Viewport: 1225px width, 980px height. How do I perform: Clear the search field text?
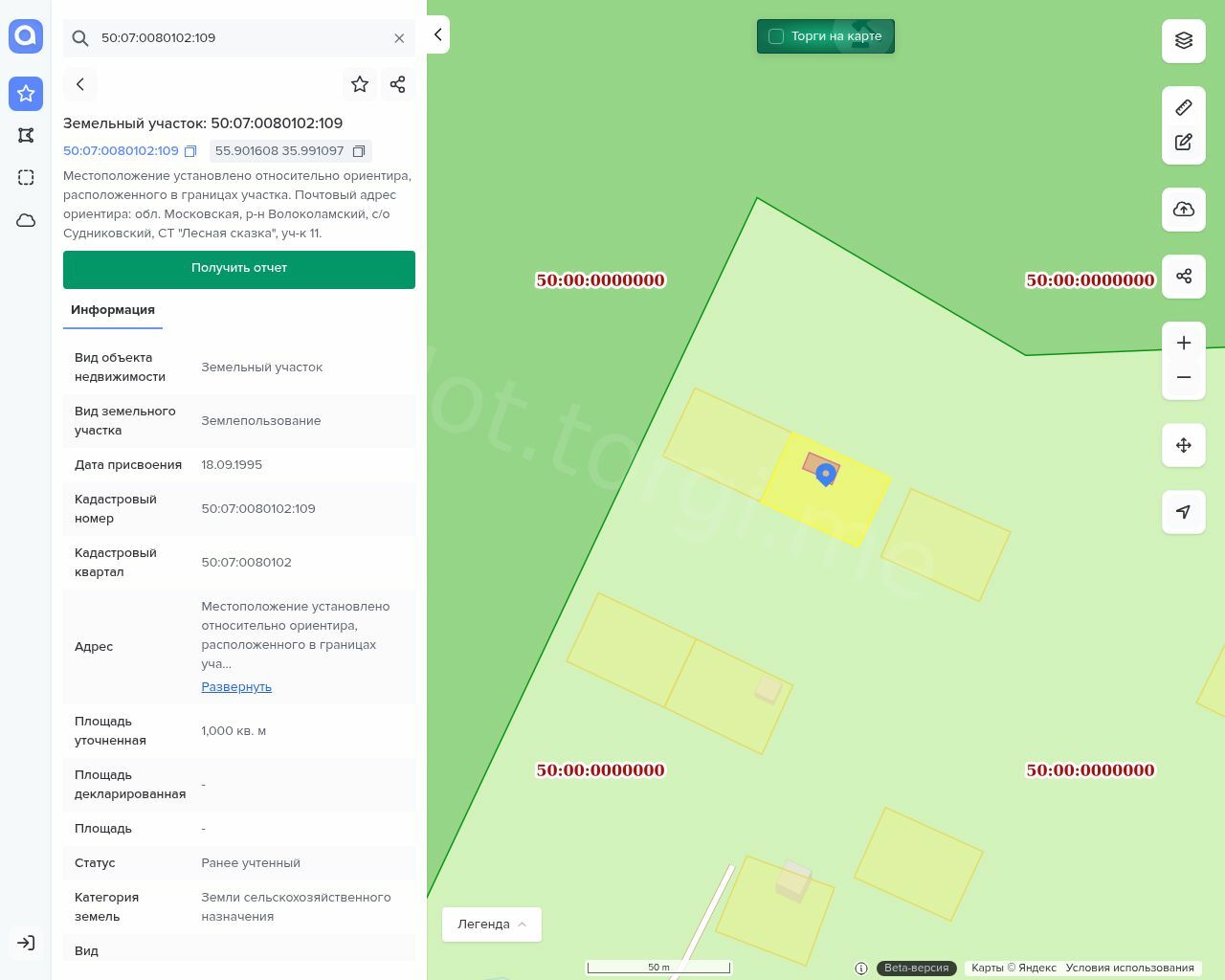[x=399, y=38]
